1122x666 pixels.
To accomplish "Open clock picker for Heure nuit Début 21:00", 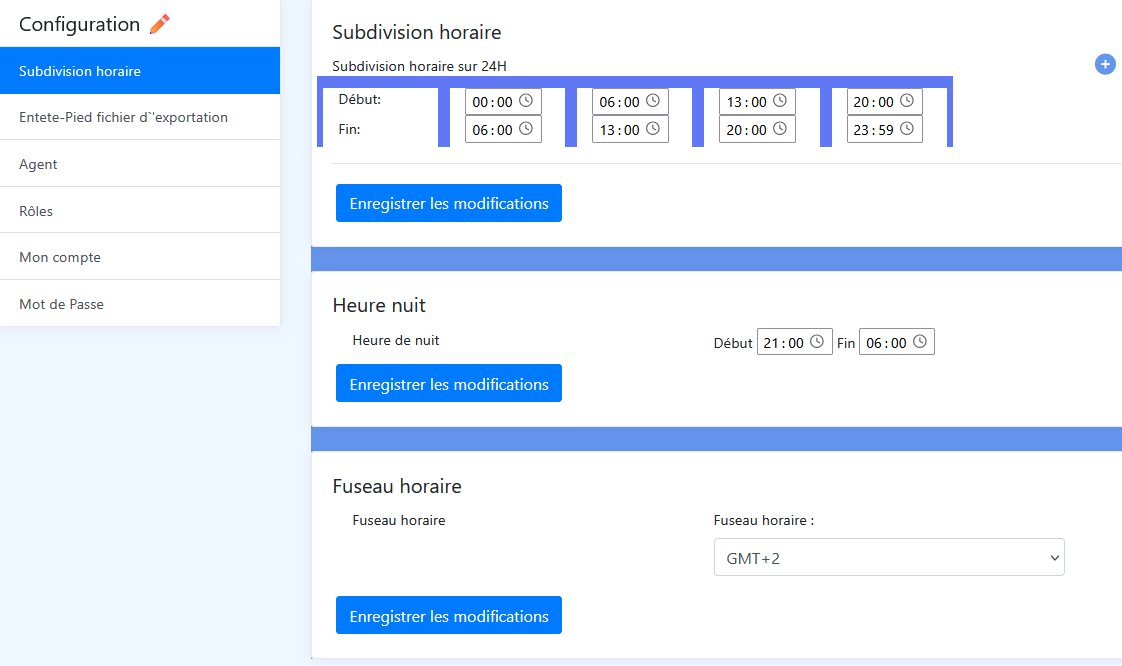I will tap(816, 342).
